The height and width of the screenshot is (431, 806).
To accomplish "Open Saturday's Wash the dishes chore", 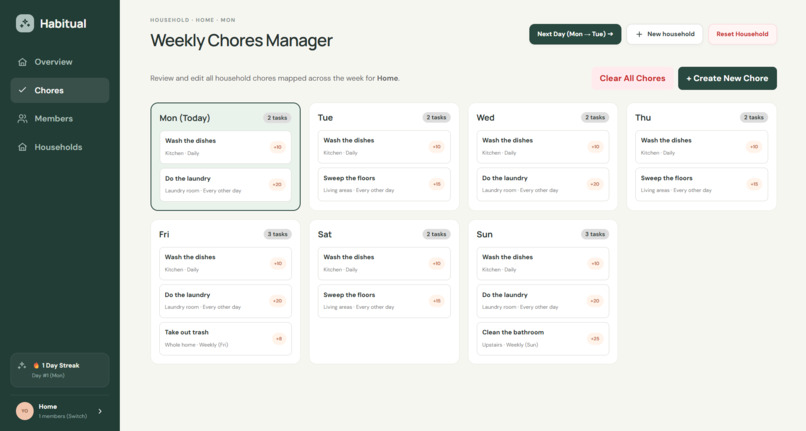I will [384, 263].
